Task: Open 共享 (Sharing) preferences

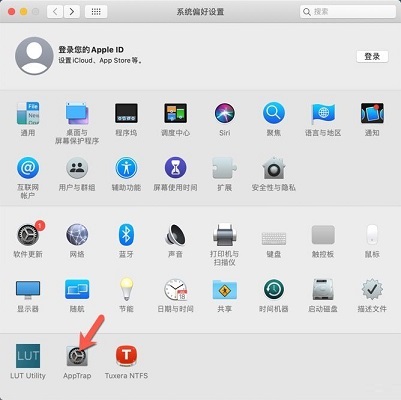Action: pos(225,289)
